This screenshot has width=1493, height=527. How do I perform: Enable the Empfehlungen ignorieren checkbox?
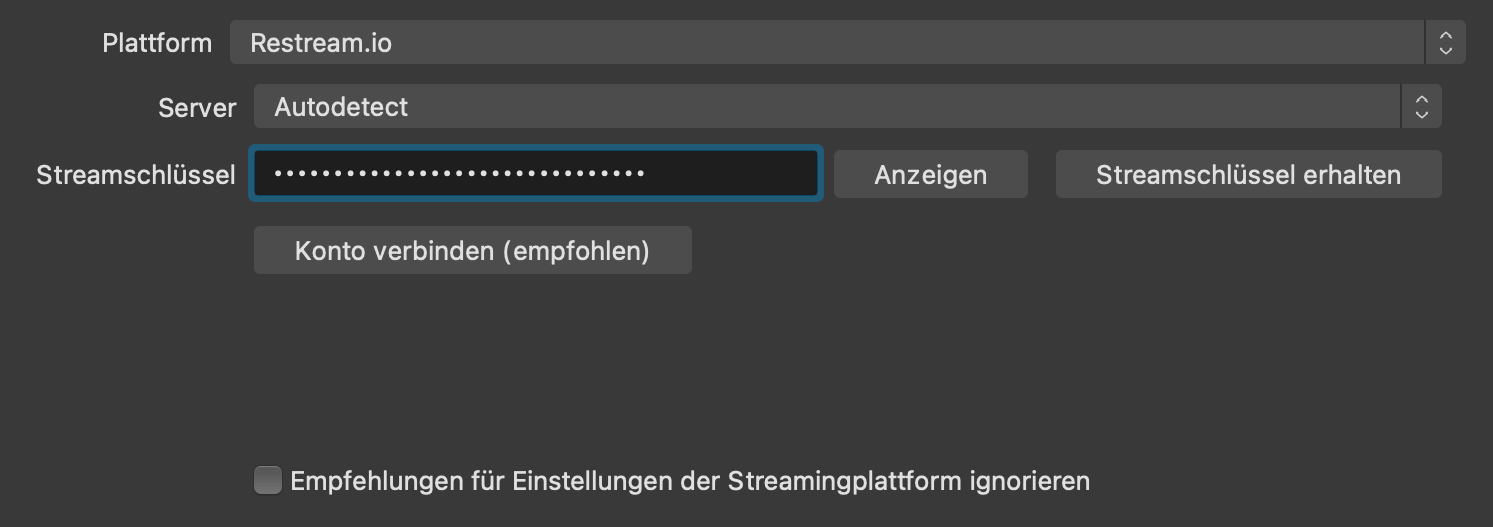tap(268, 481)
